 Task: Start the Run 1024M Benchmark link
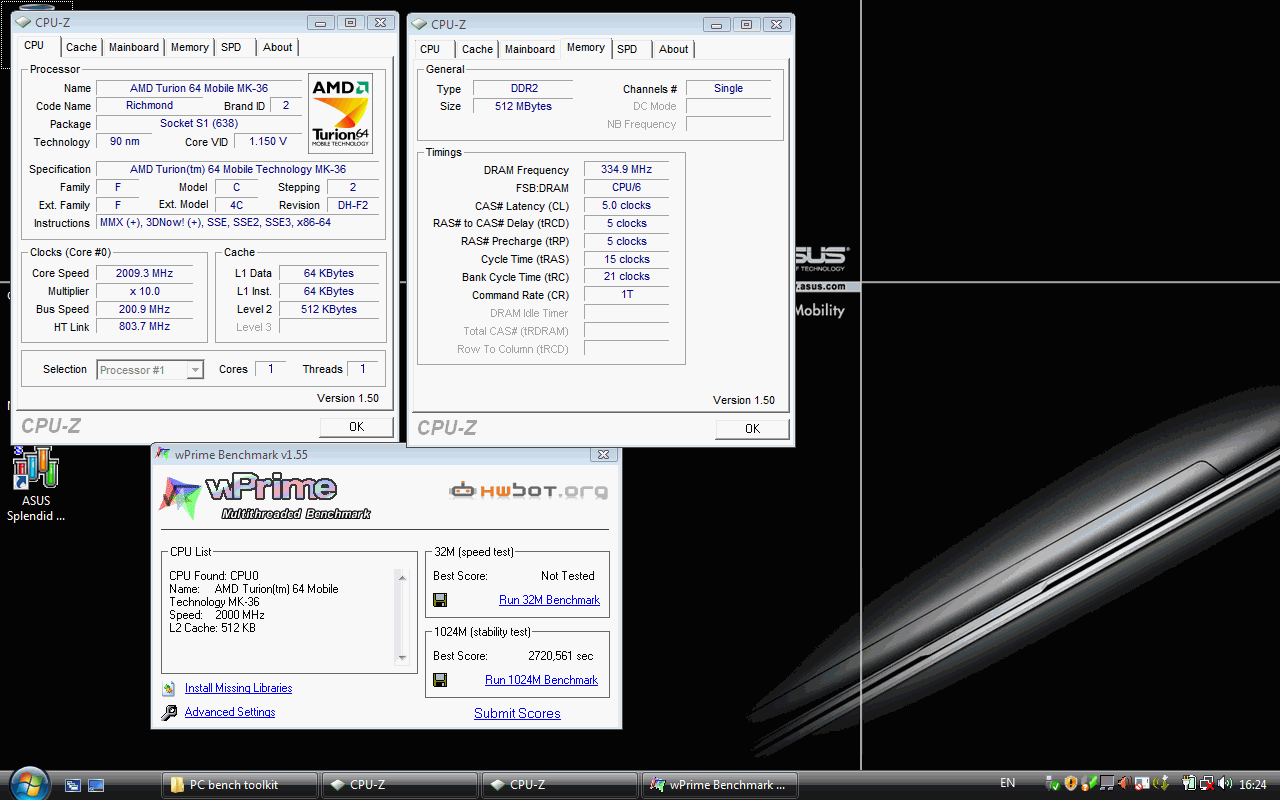(x=541, y=680)
